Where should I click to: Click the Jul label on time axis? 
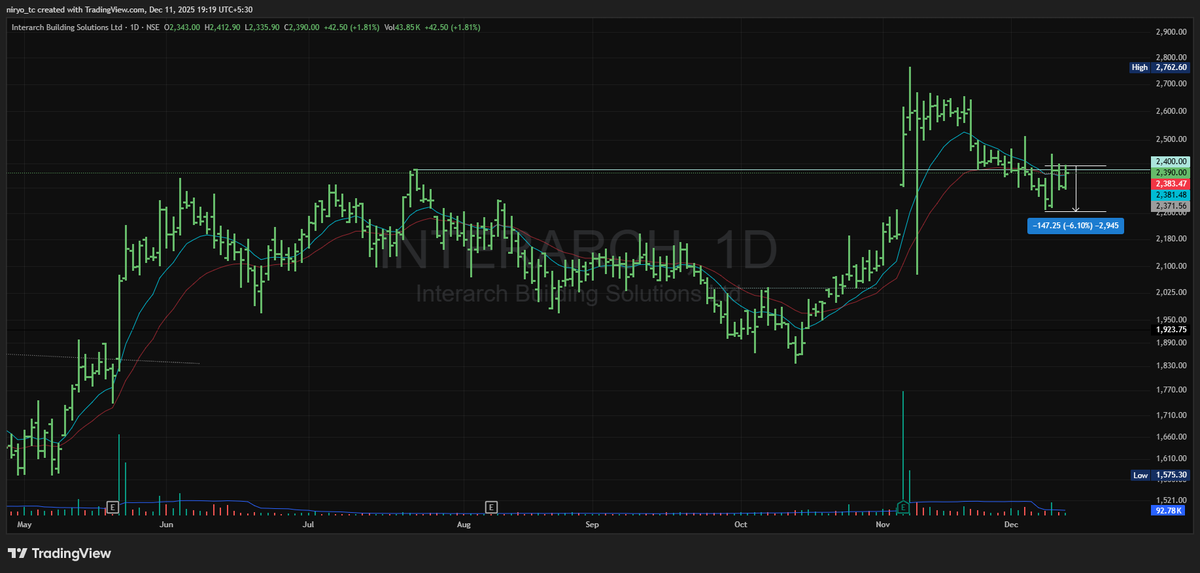point(309,523)
